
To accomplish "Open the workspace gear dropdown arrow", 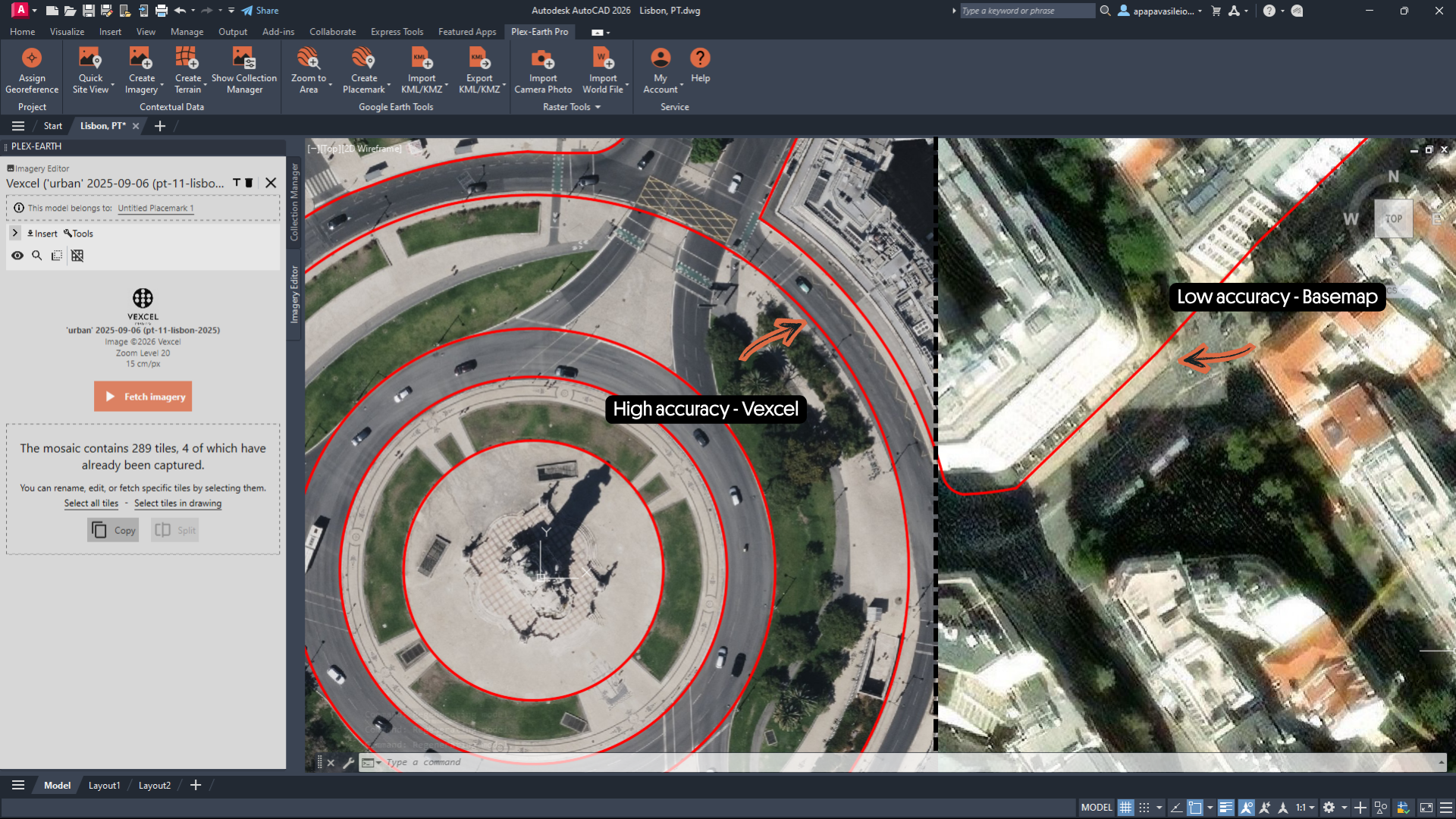I will 1344,808.
